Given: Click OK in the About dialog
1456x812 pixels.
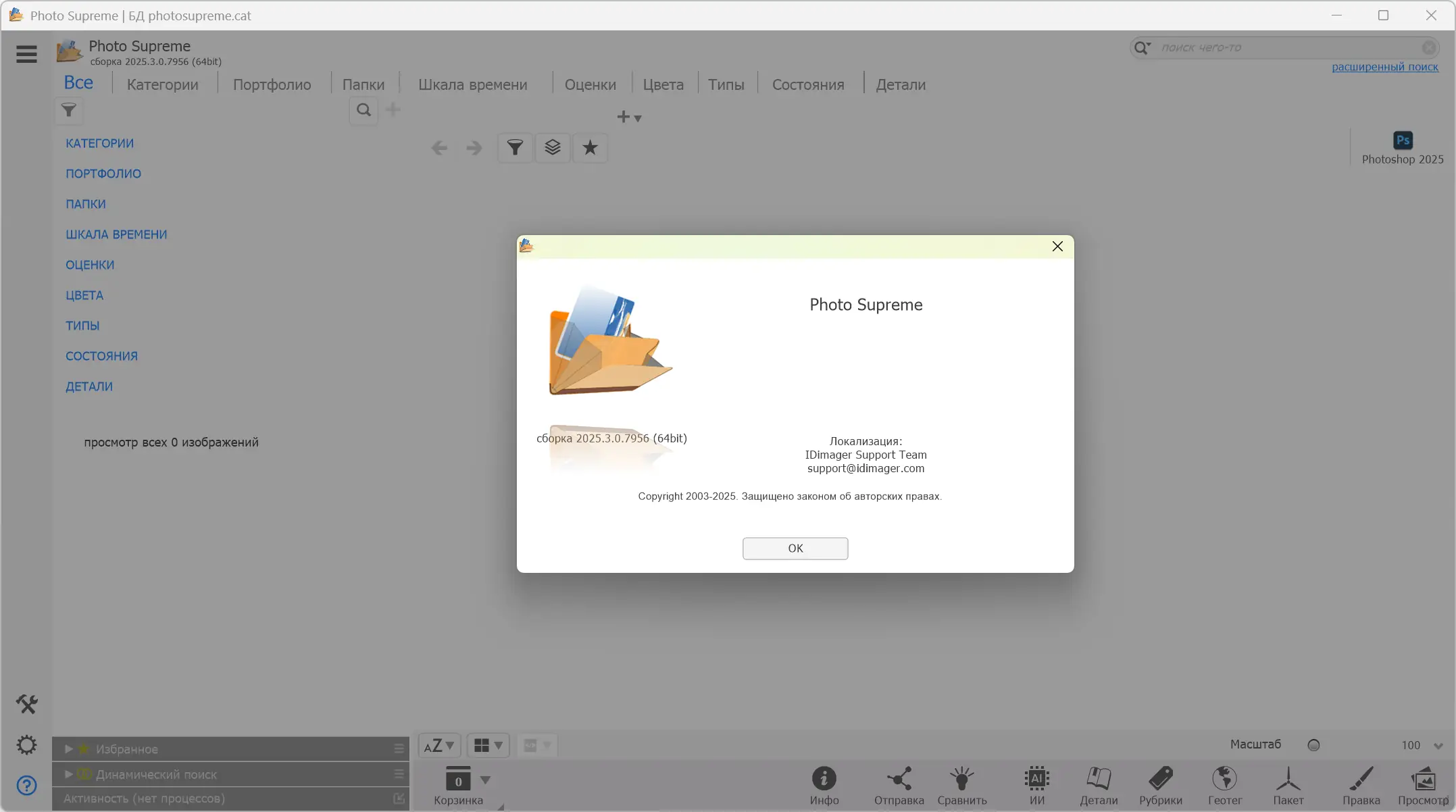Looking at the screenshot, I should (x=795, y=548).
